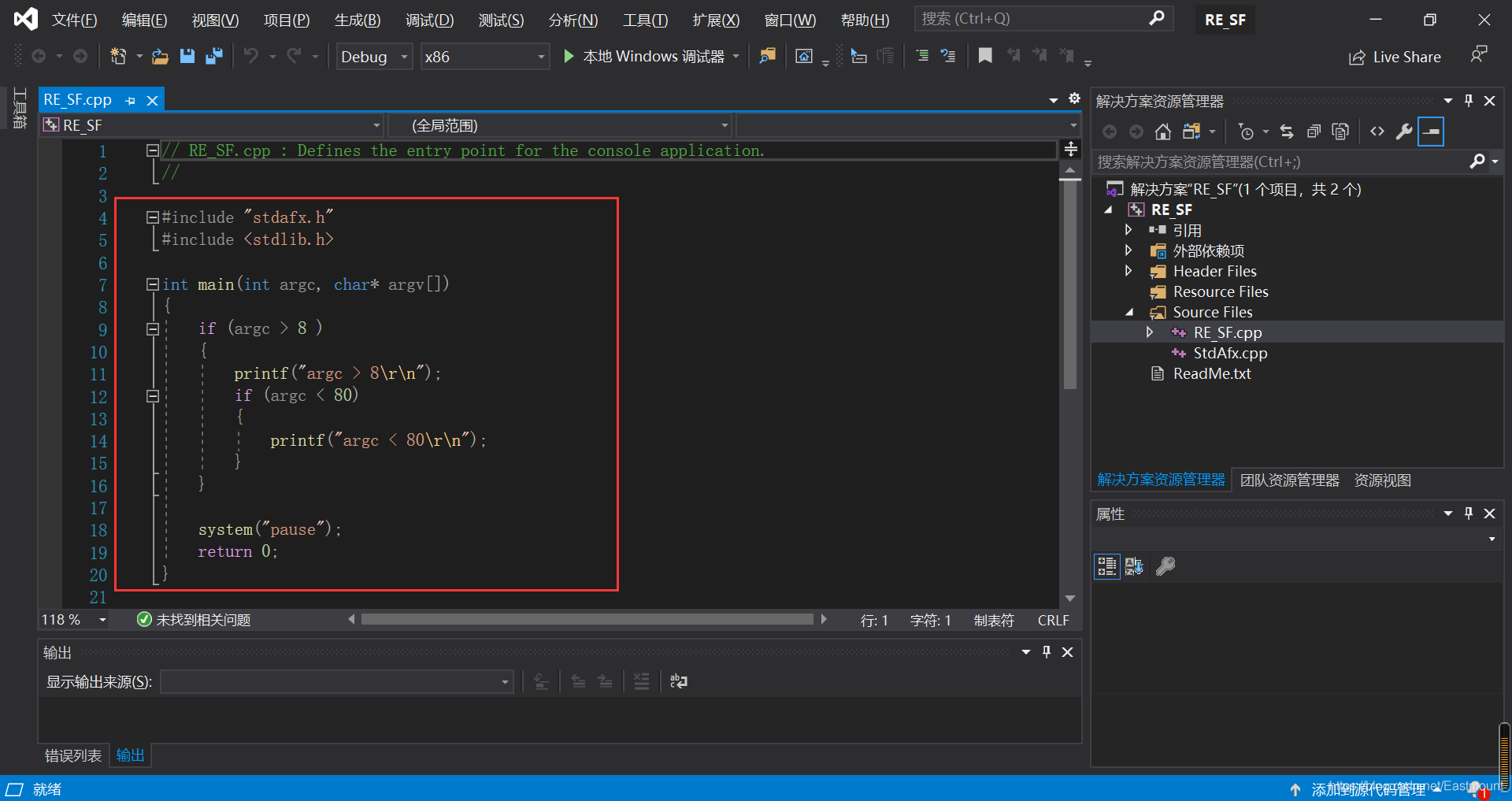The height and width of the screenshot is (801, 1512).
Task: Click 本地 Windows 调试器 button
Action: pos(653,57)
